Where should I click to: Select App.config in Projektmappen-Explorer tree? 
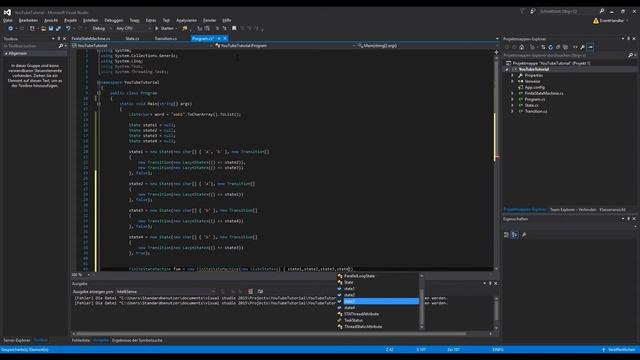point(535,87)
